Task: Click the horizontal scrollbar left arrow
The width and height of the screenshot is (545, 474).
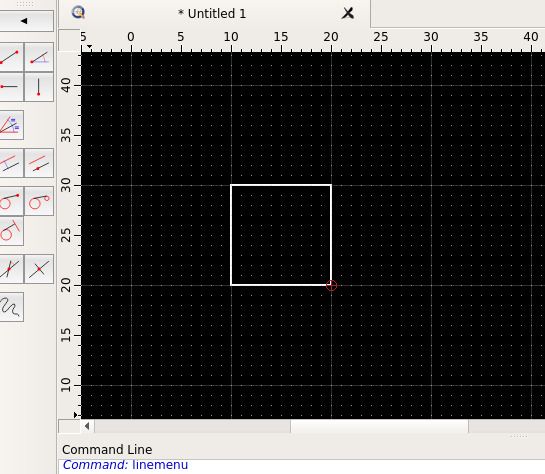Action: (x=87, y=426)
